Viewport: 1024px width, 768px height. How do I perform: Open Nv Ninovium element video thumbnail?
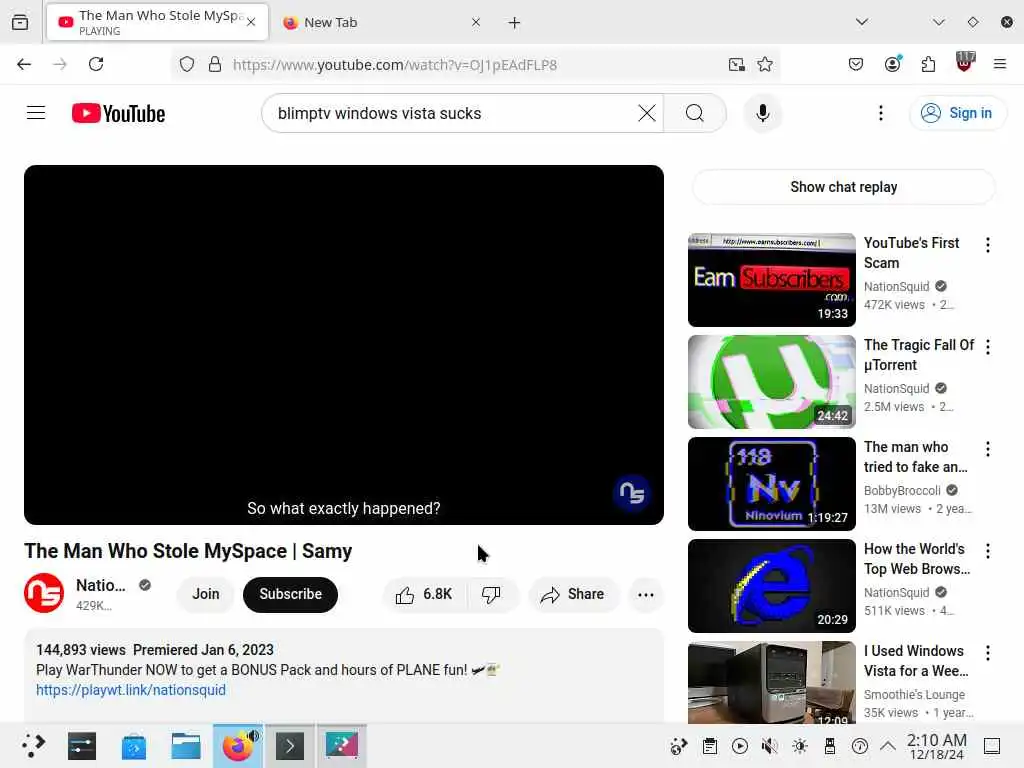(771, 483)
